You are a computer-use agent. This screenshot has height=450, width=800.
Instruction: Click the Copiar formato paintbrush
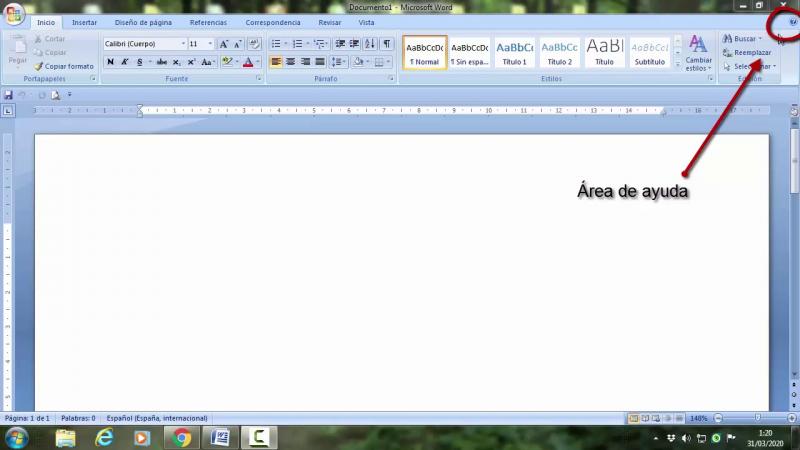coord(63,66)
